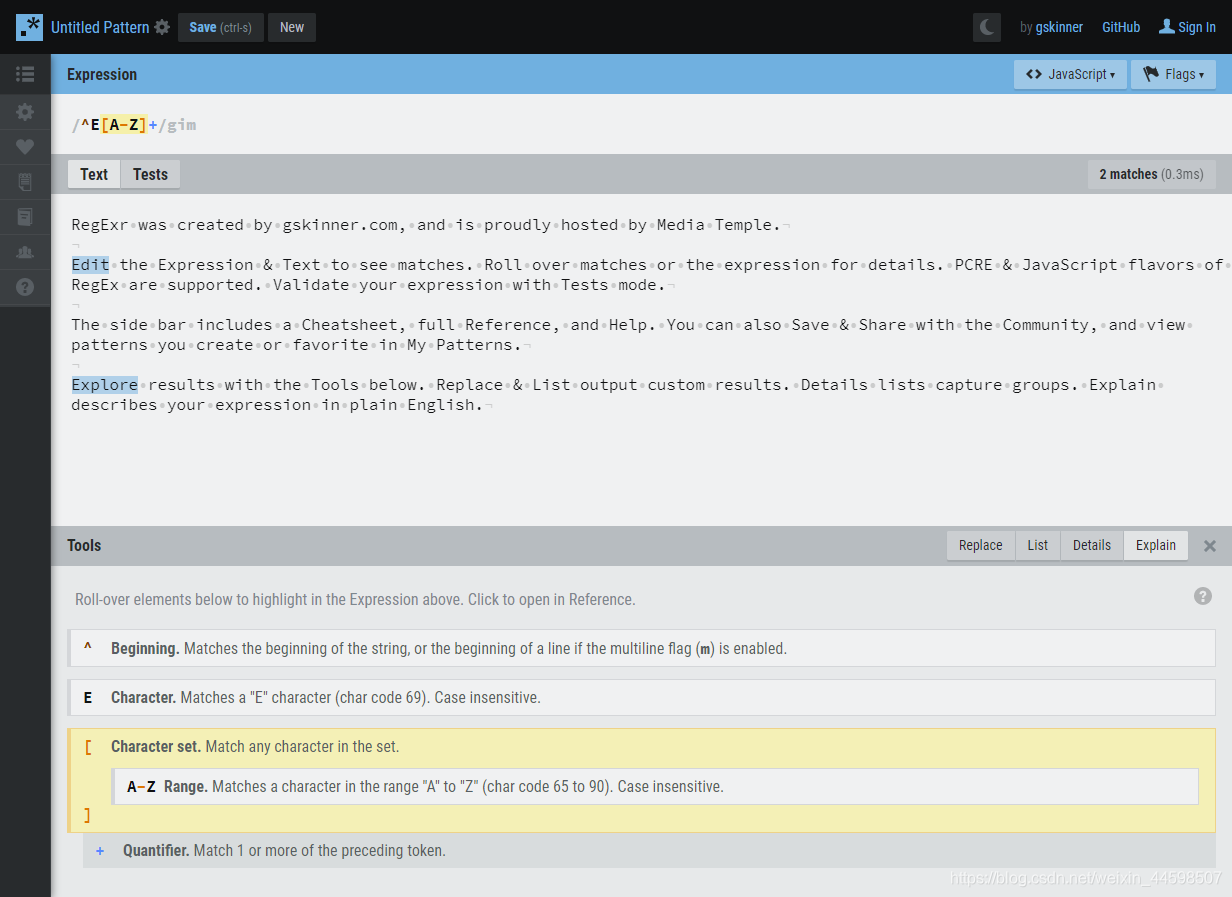Select the List tool tab

[1038, 545]
